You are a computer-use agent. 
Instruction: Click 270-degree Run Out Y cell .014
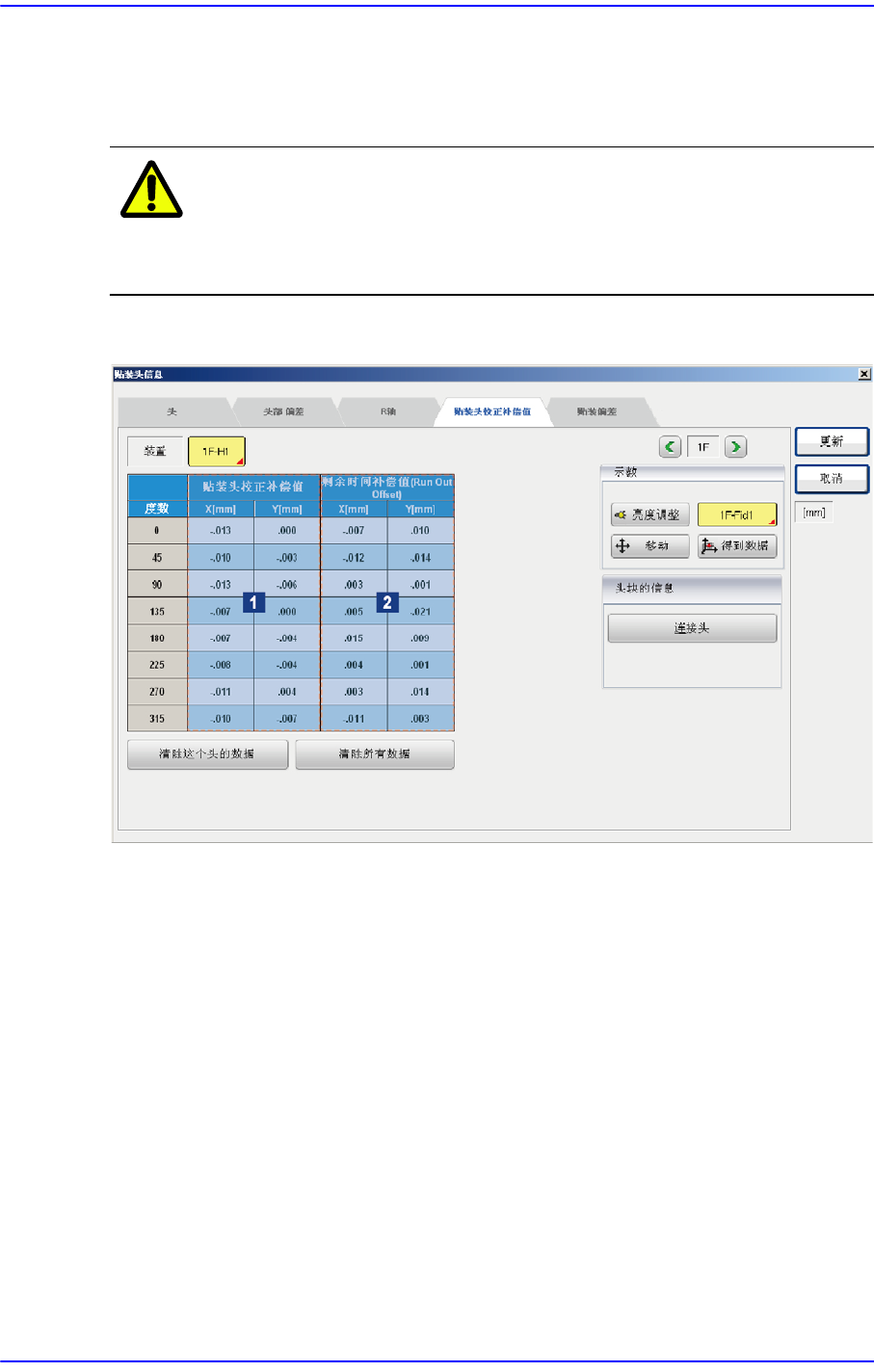point(421,692)
